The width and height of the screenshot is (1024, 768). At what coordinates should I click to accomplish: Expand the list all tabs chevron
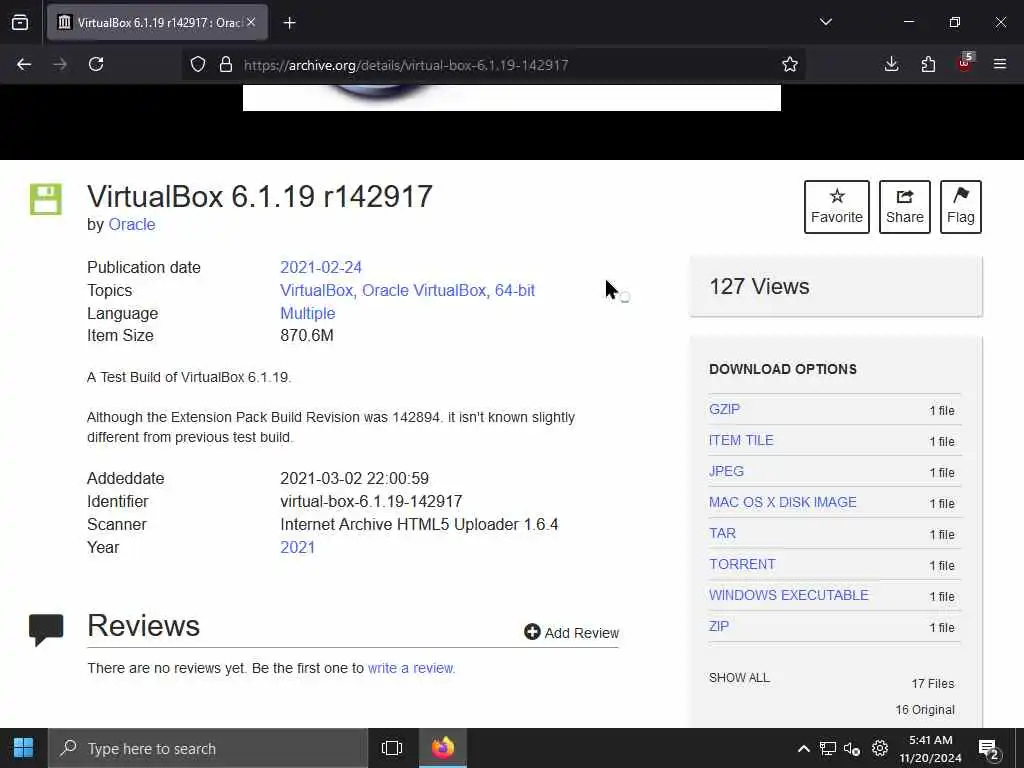pos(825,22)
